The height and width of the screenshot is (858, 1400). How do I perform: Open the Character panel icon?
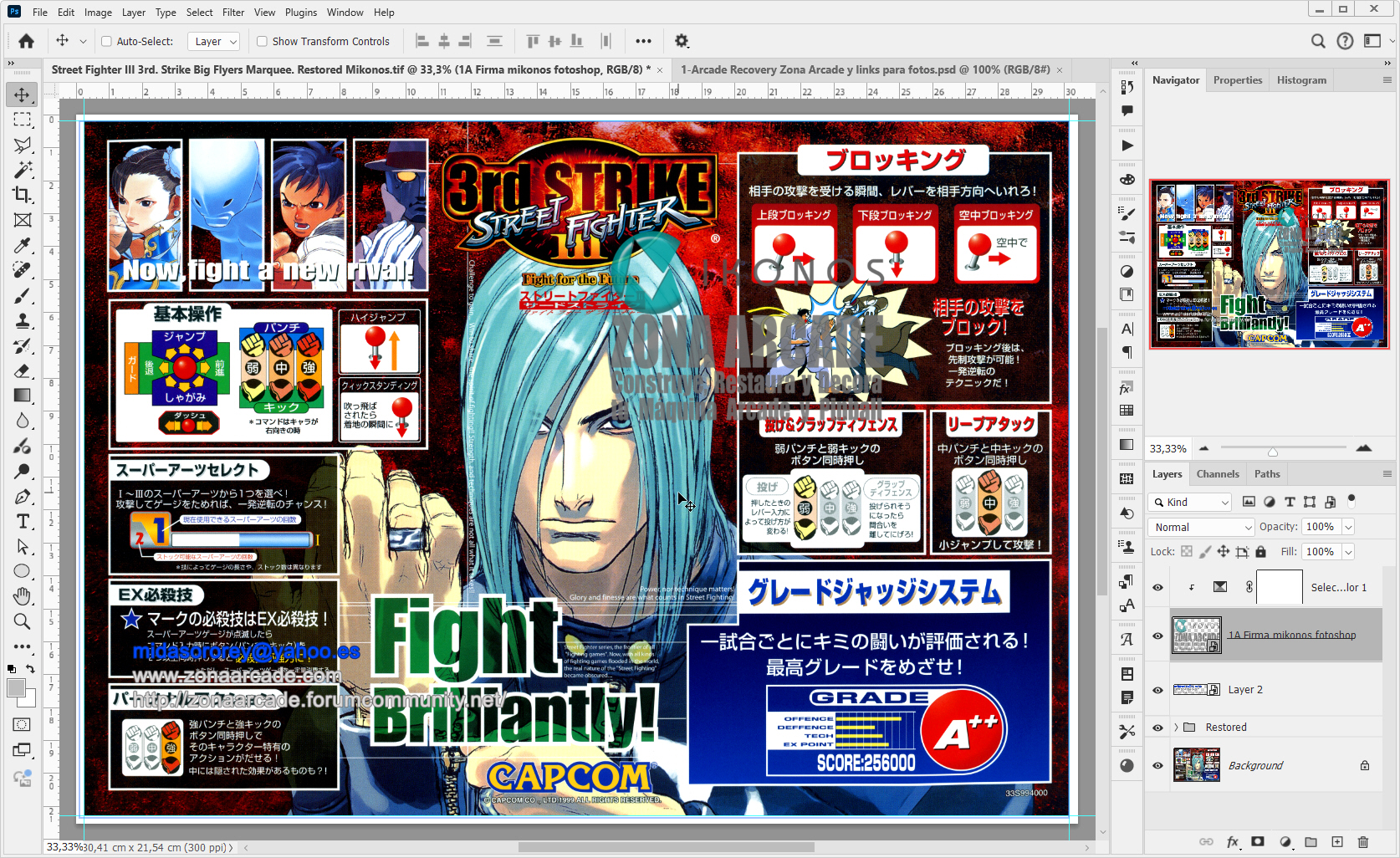click(1127, 329)
